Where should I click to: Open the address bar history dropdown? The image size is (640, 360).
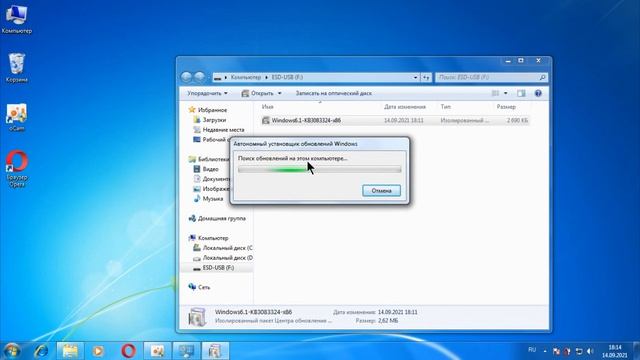pyautogui.click(x=416, y=77)
